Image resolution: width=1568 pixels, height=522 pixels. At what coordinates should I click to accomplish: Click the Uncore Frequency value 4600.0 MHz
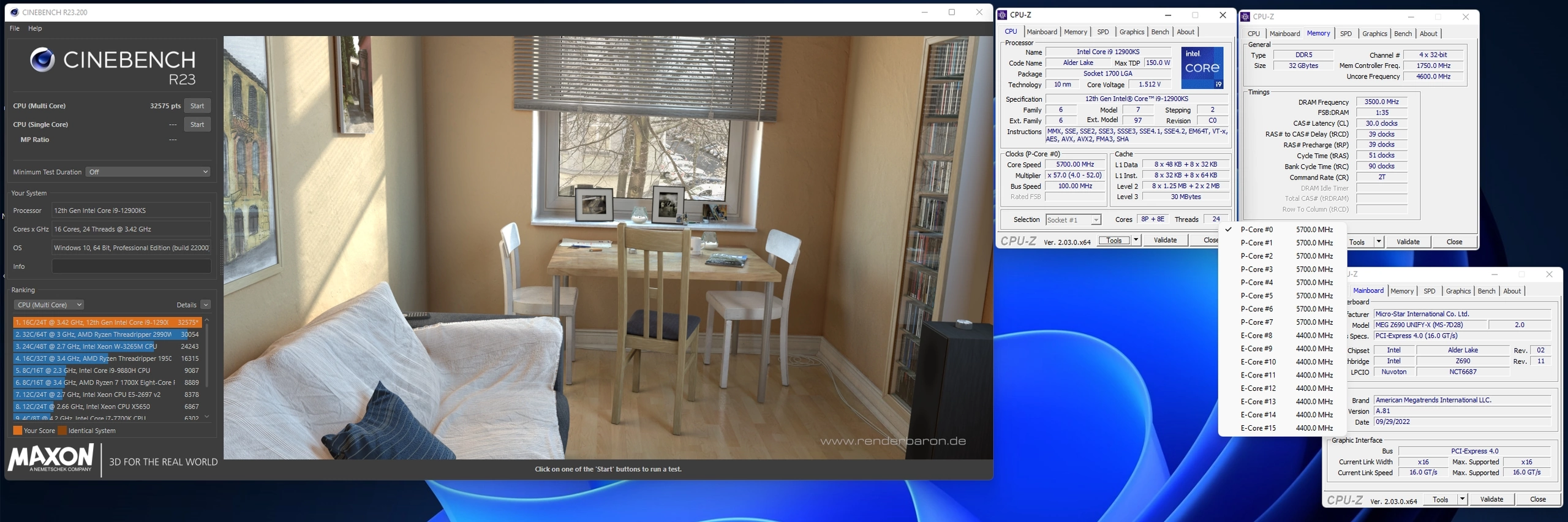point(1433,77)
